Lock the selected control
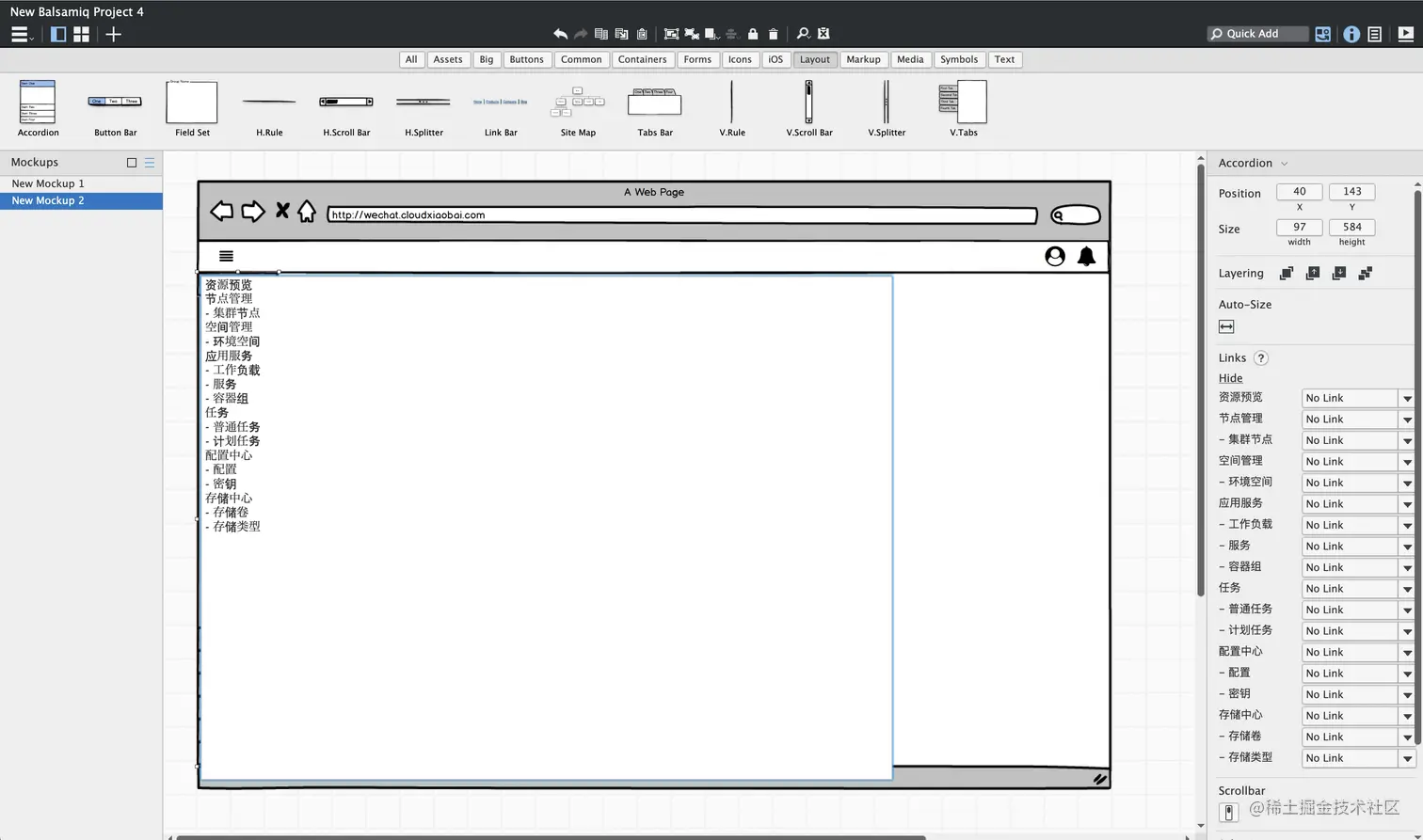 point(753,34)
